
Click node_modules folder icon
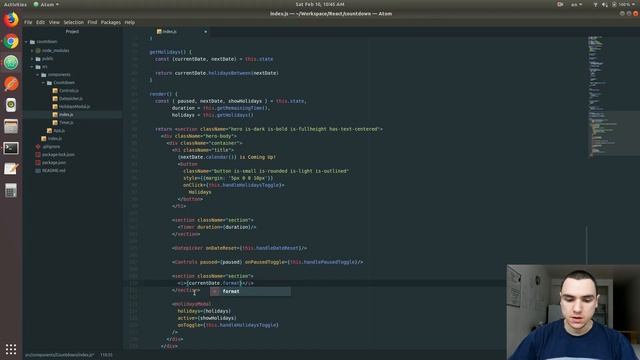(x=38, y=51)
